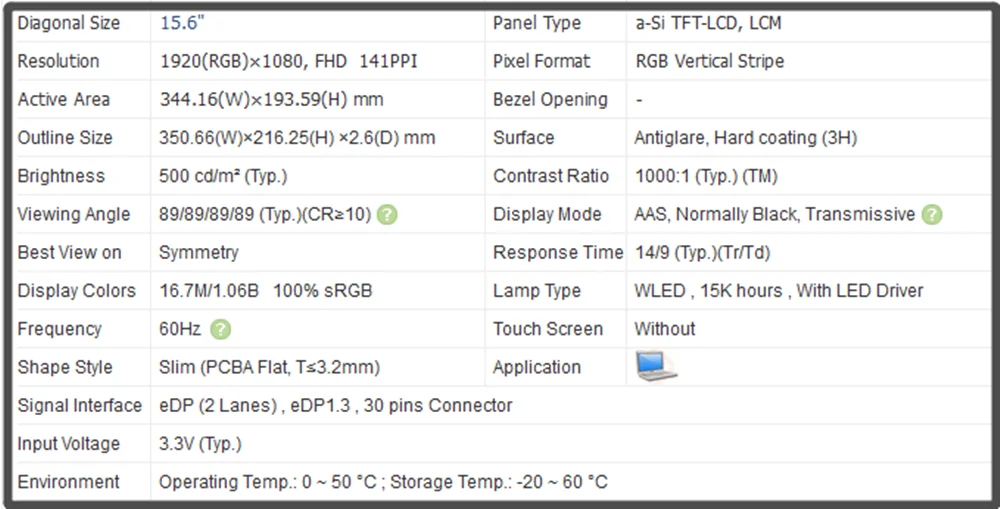Click the Display Mode help question-mark icon
Image resolution: width=1000 pixels, height=509 pixels.
[932, 214]
